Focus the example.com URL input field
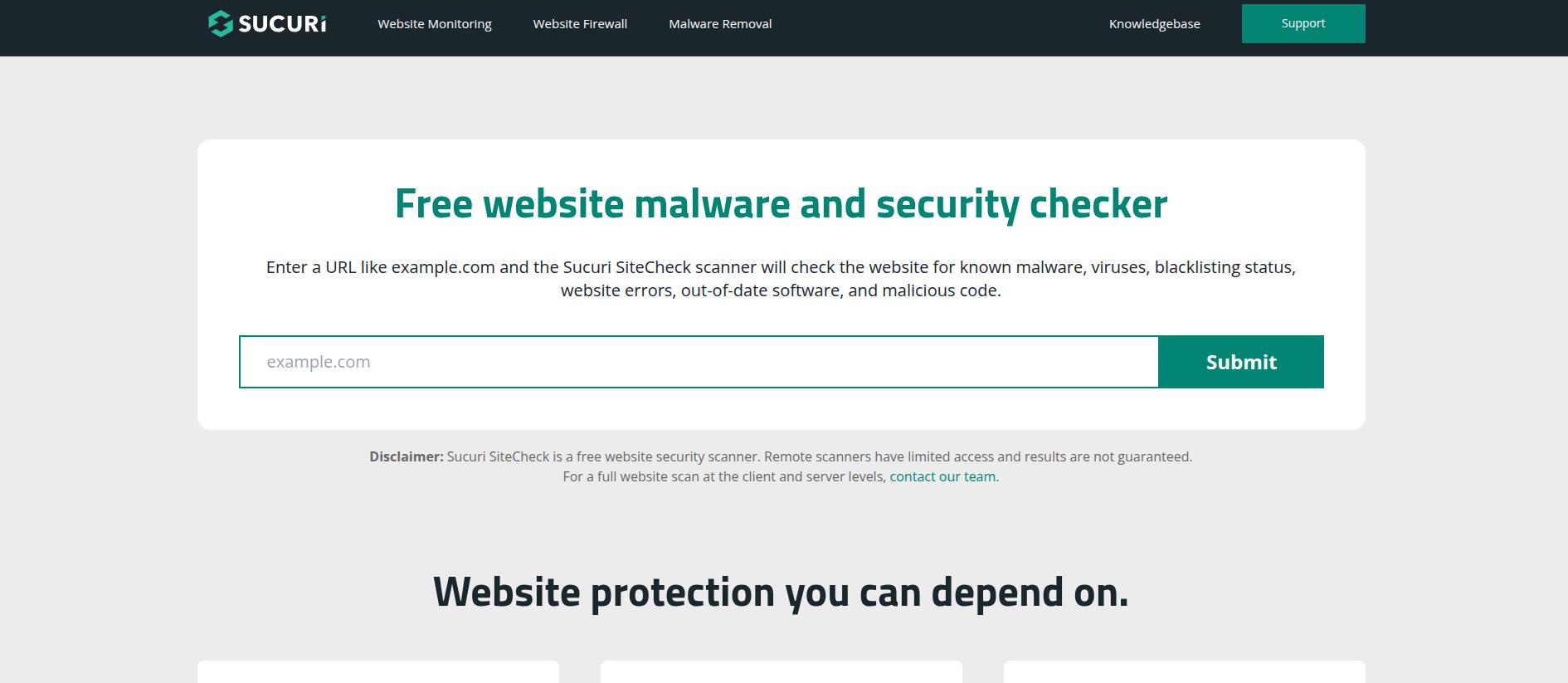Viewport: 1568px width, 683px height. 699,362
